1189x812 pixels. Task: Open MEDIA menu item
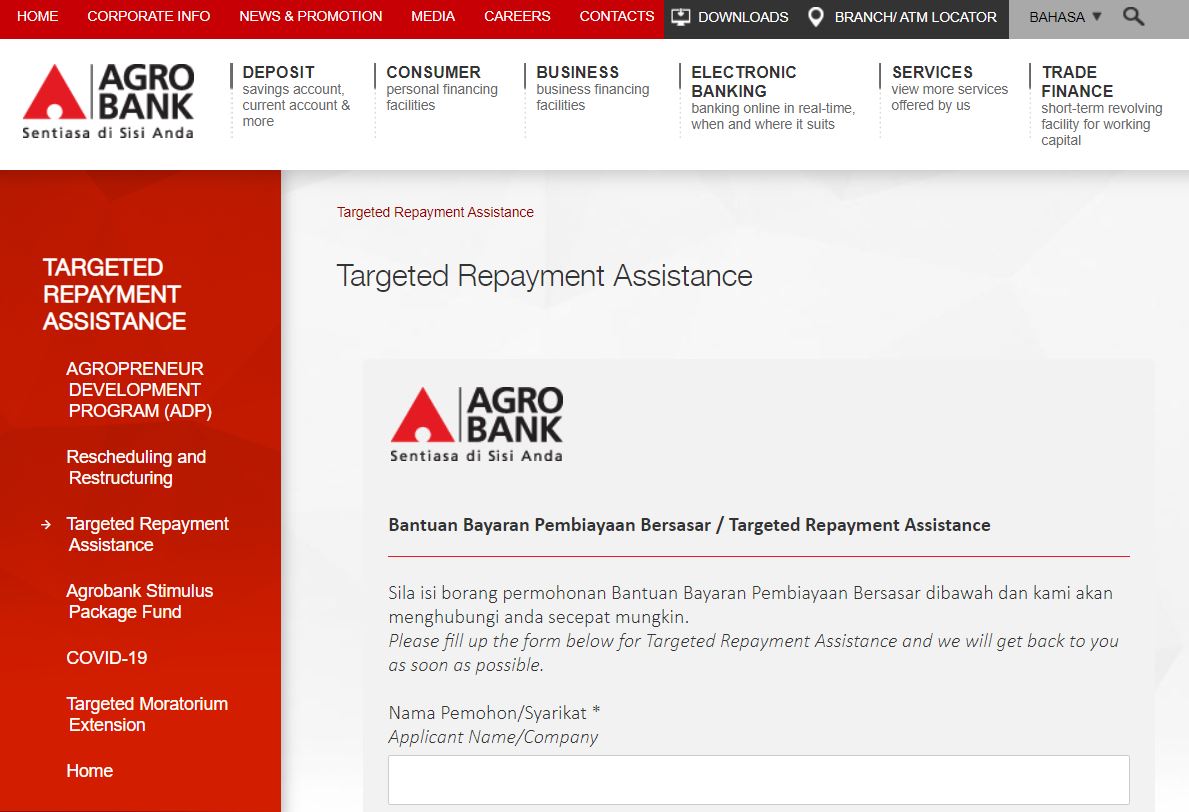click(x=433, y=16)
